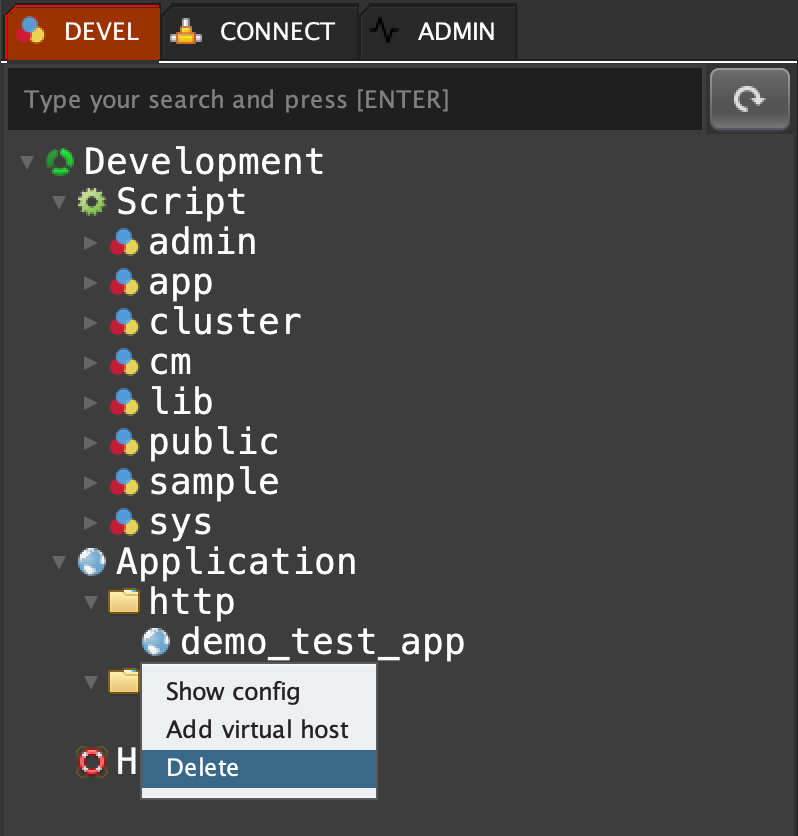Choose Add virtual host menu entry
Viewport: 798px width, 836px height.
coord(258,729)
